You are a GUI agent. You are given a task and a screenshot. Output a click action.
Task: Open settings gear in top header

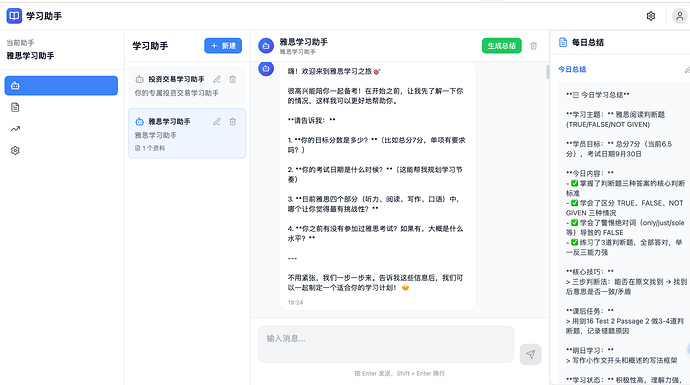[x=651, y=16]
